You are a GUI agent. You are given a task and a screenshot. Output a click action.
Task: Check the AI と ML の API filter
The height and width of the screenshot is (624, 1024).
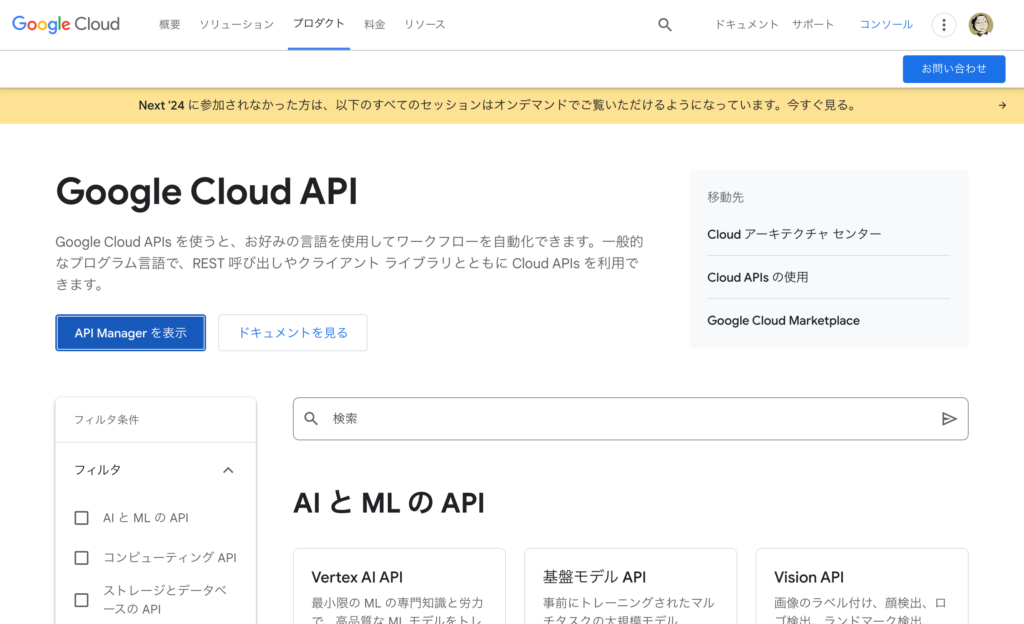pyautogui.click(x=82, y=518)
